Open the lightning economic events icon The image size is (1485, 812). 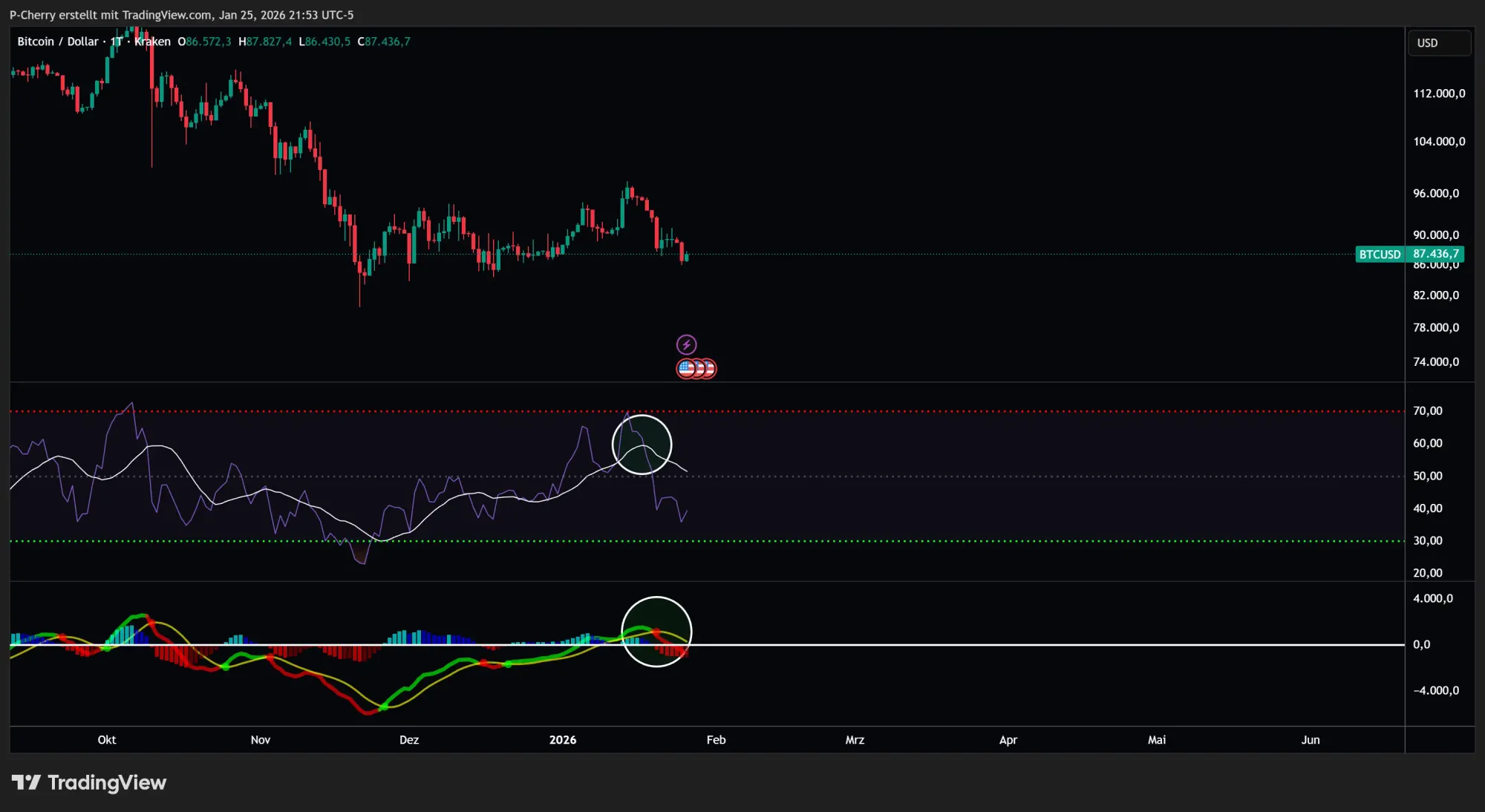[688, 344]
